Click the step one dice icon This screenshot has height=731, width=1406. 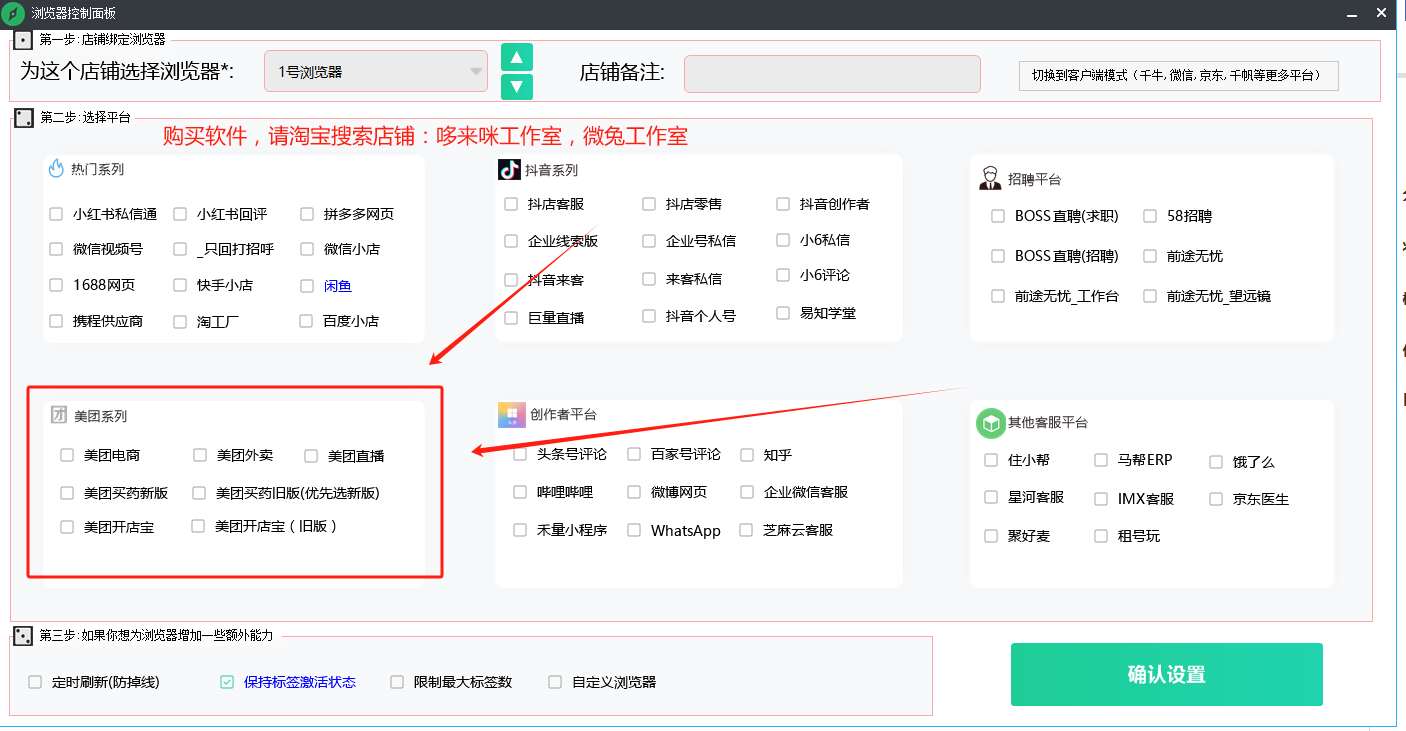click(x=23, y=40)
